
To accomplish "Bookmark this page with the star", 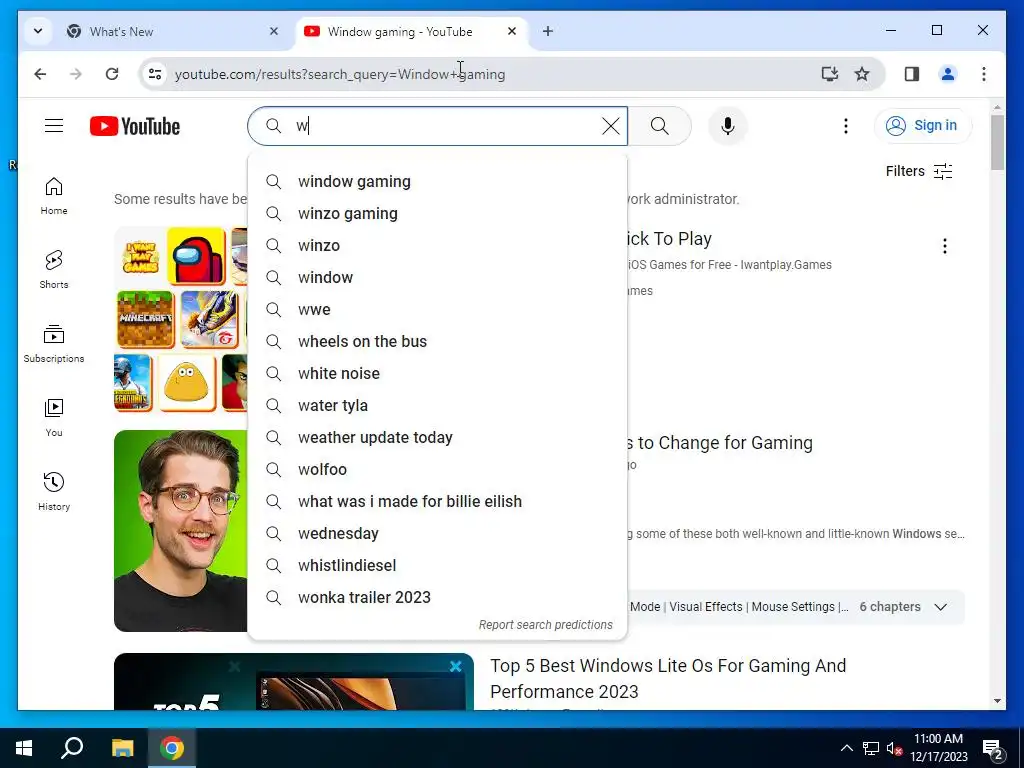I will [x=862, y=74].
